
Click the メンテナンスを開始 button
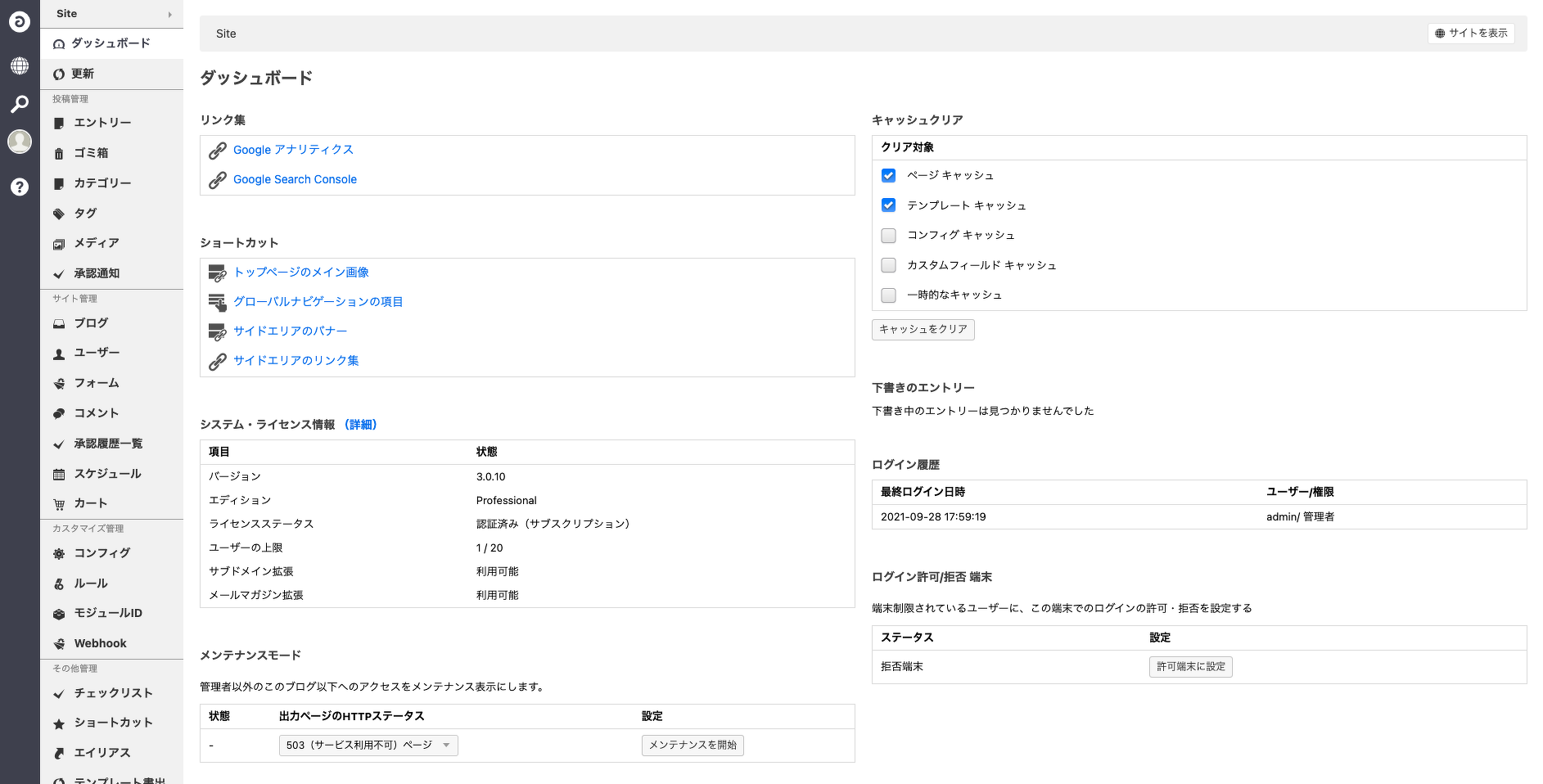pos(693,746)
